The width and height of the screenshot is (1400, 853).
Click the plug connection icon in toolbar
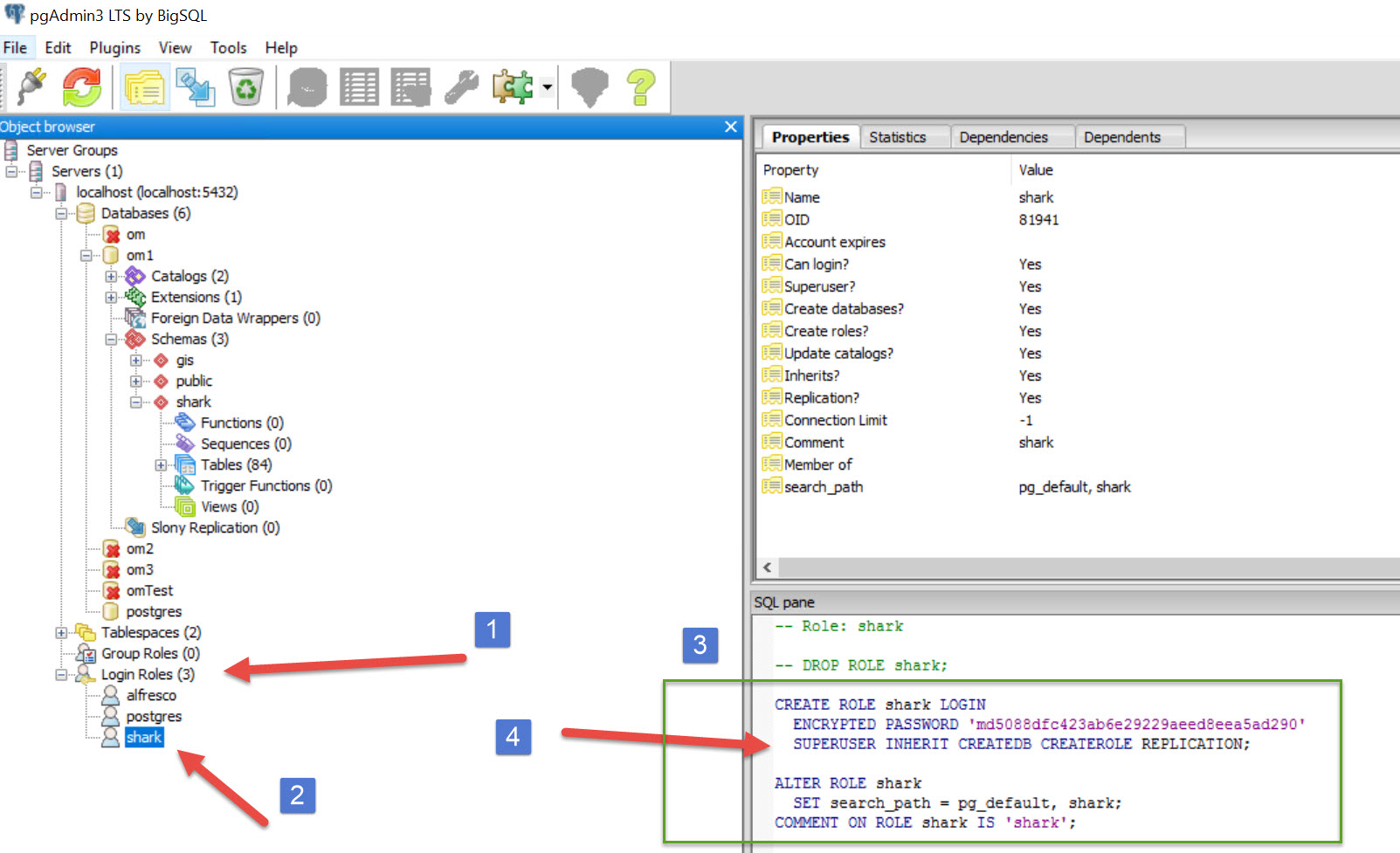click(x=31, y=86)
